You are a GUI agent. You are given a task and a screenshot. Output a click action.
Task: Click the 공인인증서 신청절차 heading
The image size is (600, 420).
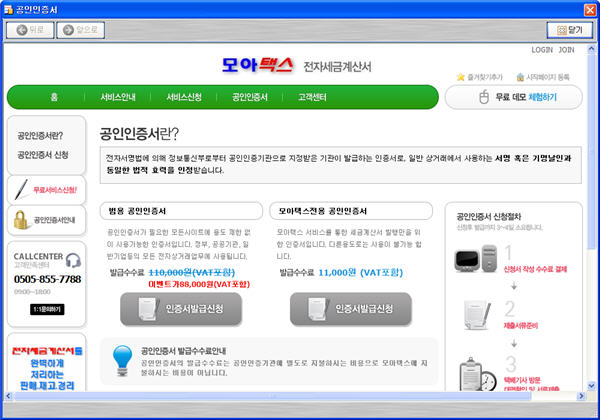pyautogui.click(x=489, y=217)
